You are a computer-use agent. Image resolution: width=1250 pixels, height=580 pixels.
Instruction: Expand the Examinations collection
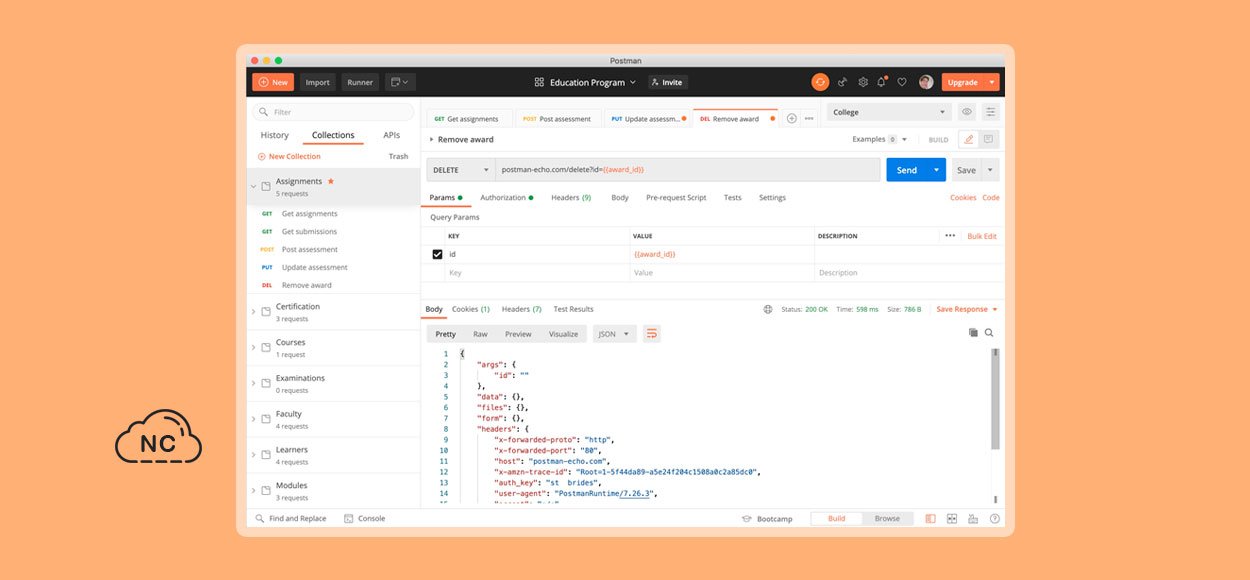coord(253,384)
